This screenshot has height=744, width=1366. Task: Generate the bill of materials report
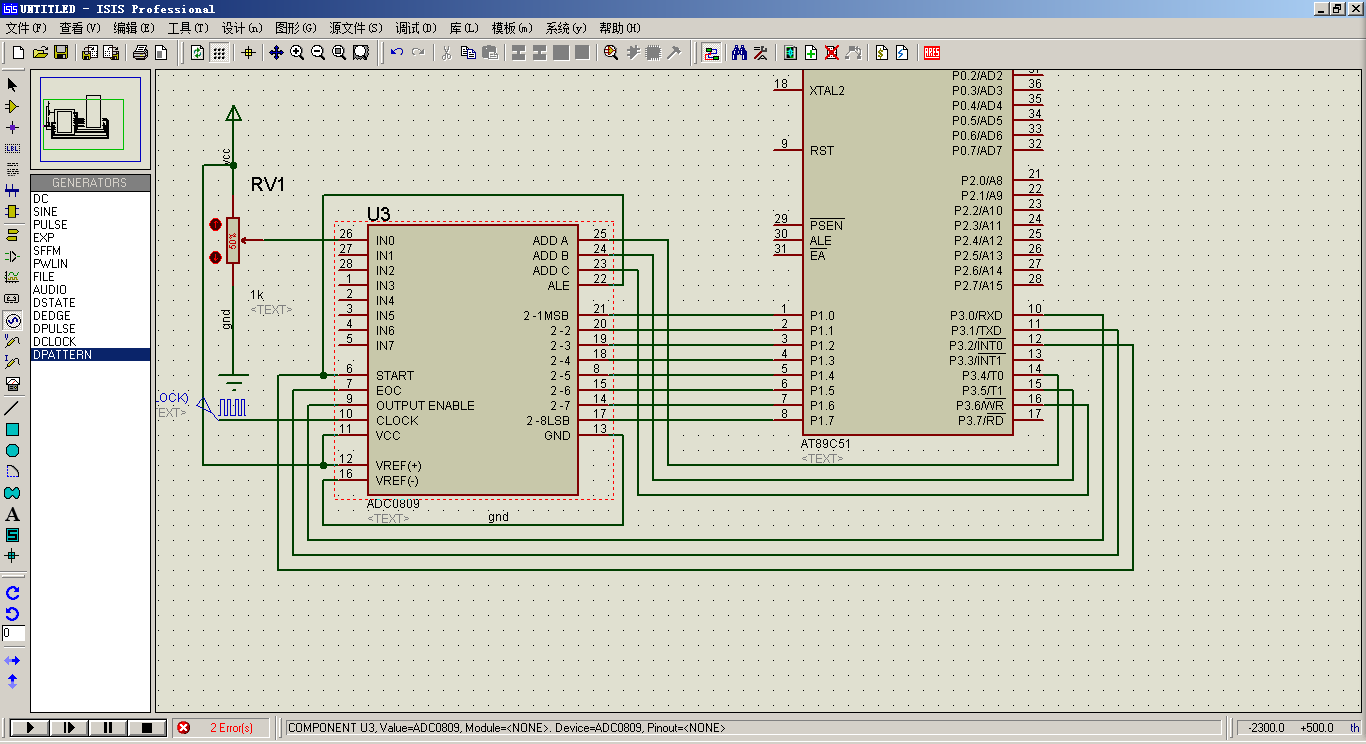(x=882, y=53)
